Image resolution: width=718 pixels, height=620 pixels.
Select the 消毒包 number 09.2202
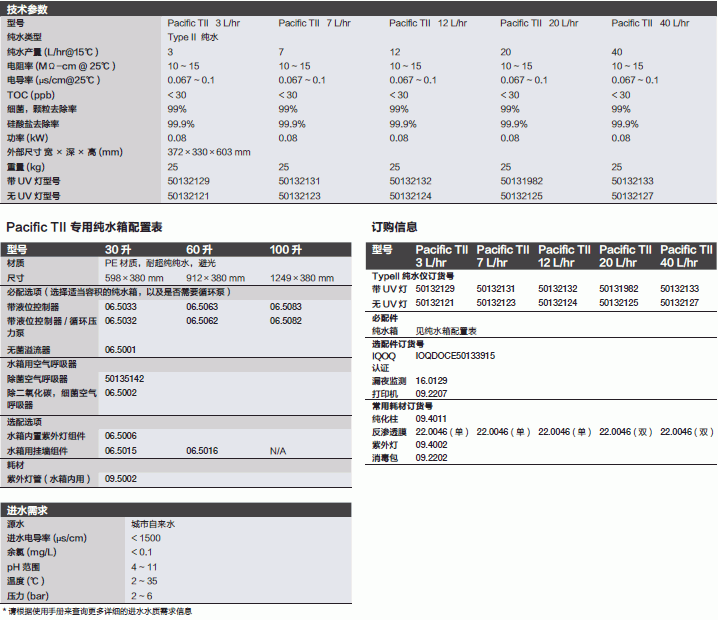[x=431, y=457]
